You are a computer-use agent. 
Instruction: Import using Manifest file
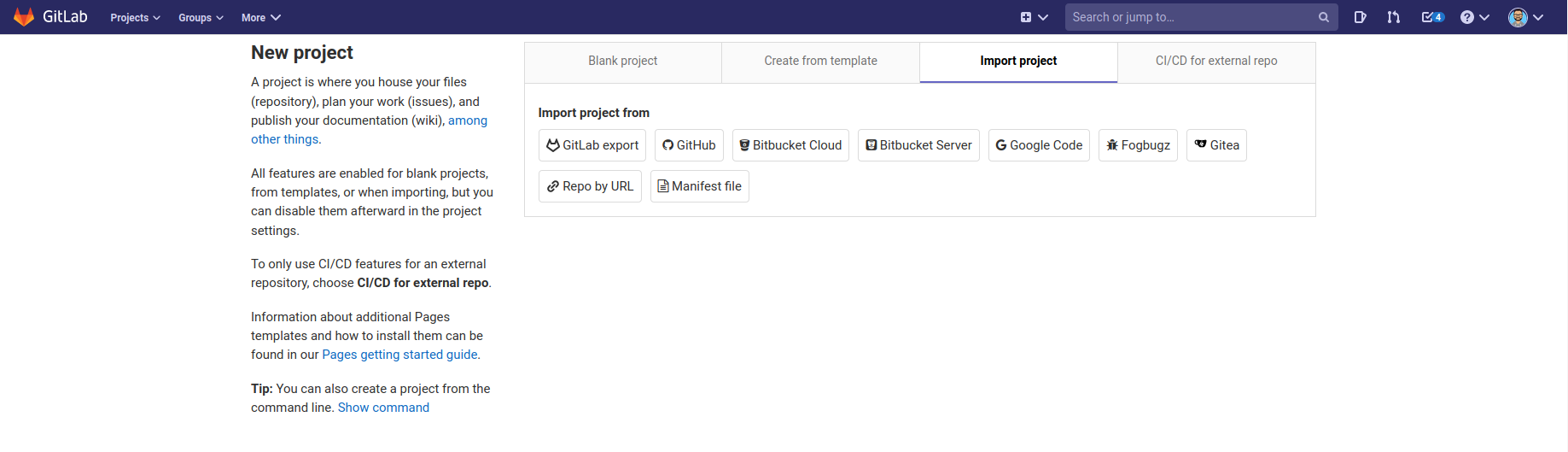tap(700, 186)
